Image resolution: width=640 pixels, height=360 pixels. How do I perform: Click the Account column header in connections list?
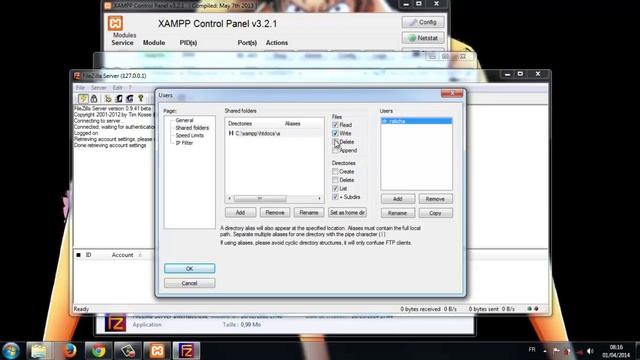click(x=122, y=255)
